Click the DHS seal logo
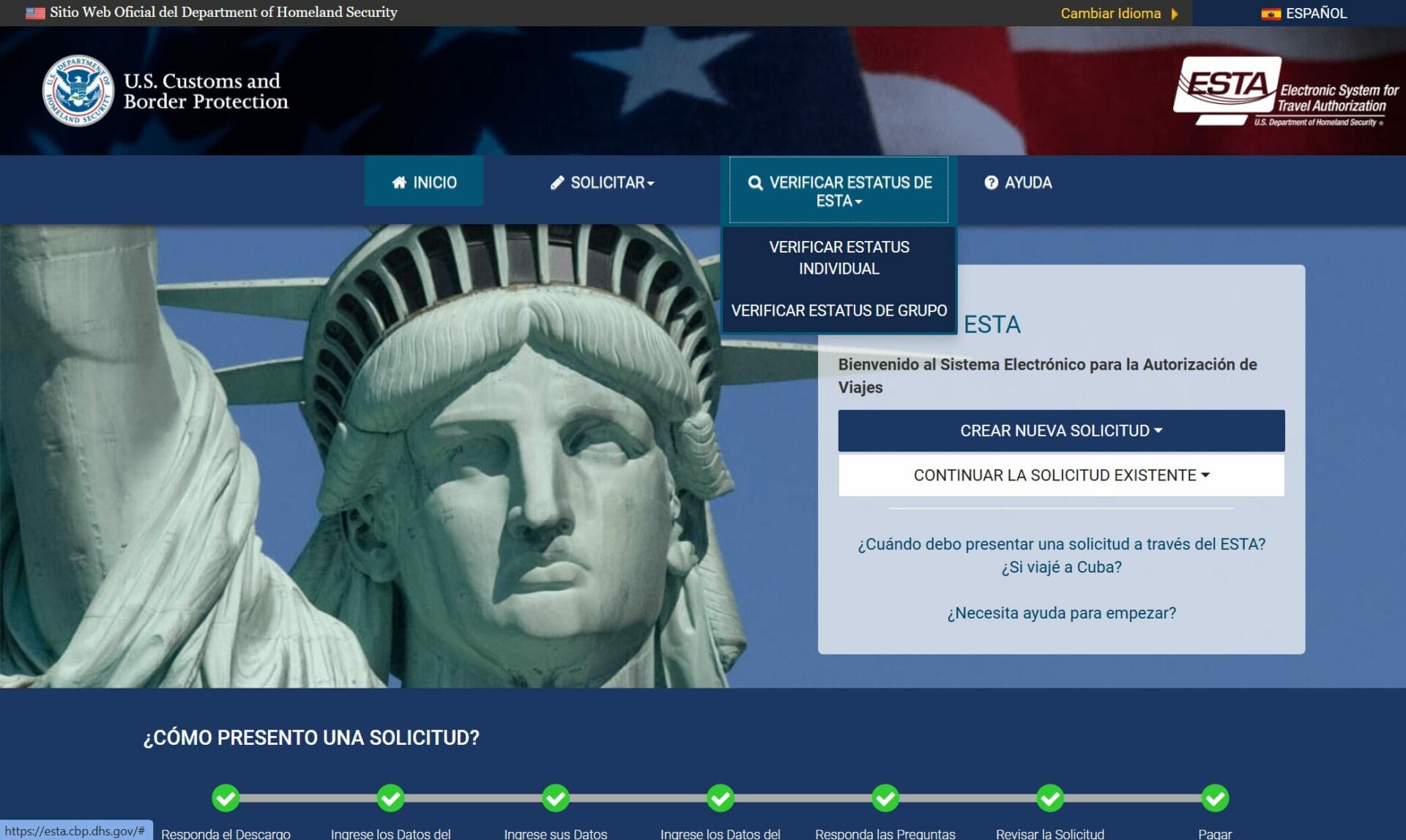This screenshot has width=1406, height=840. (x=78, y=91)
